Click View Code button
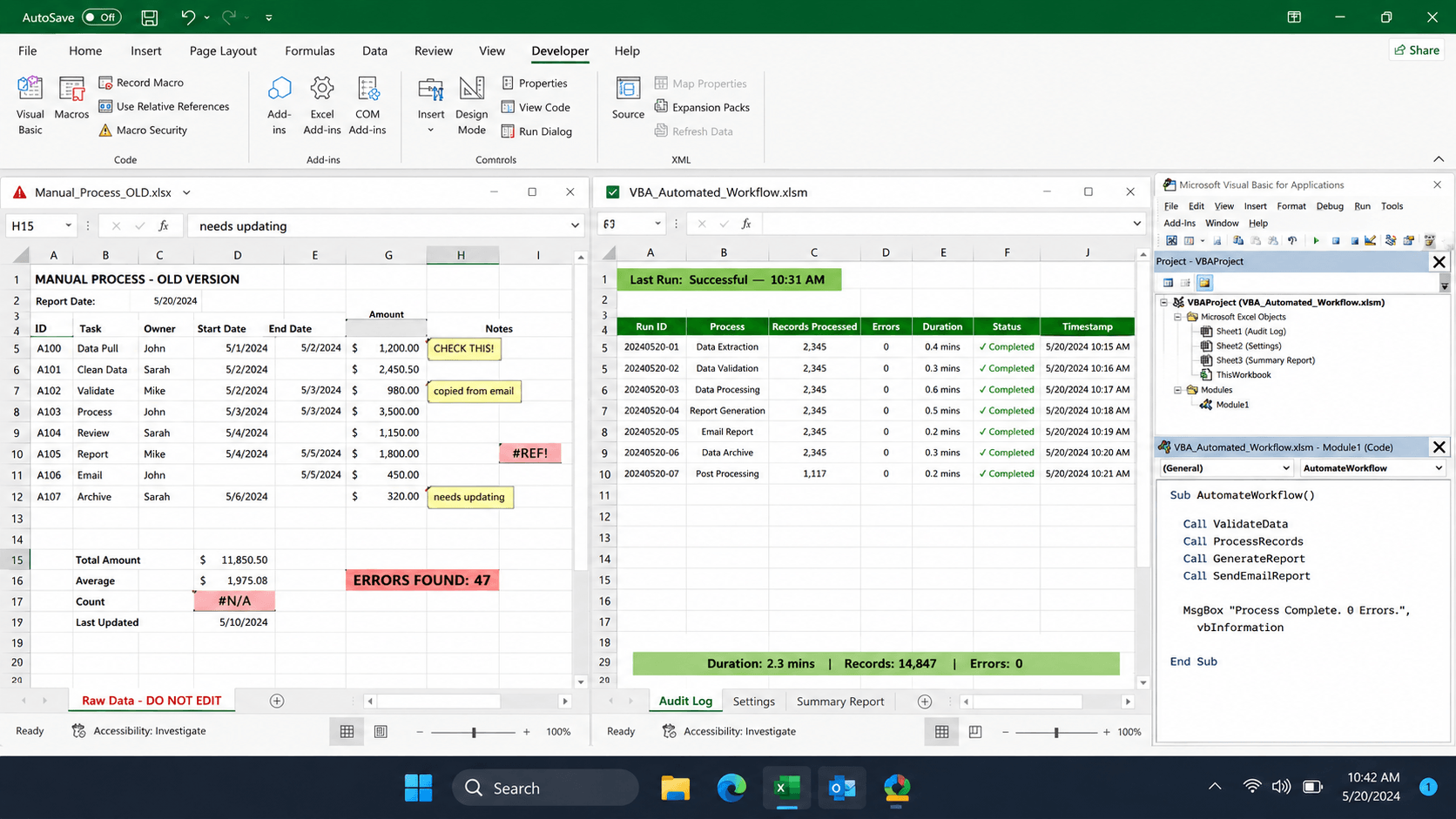This screenshot has height=819, width=1456. point(536,107)
